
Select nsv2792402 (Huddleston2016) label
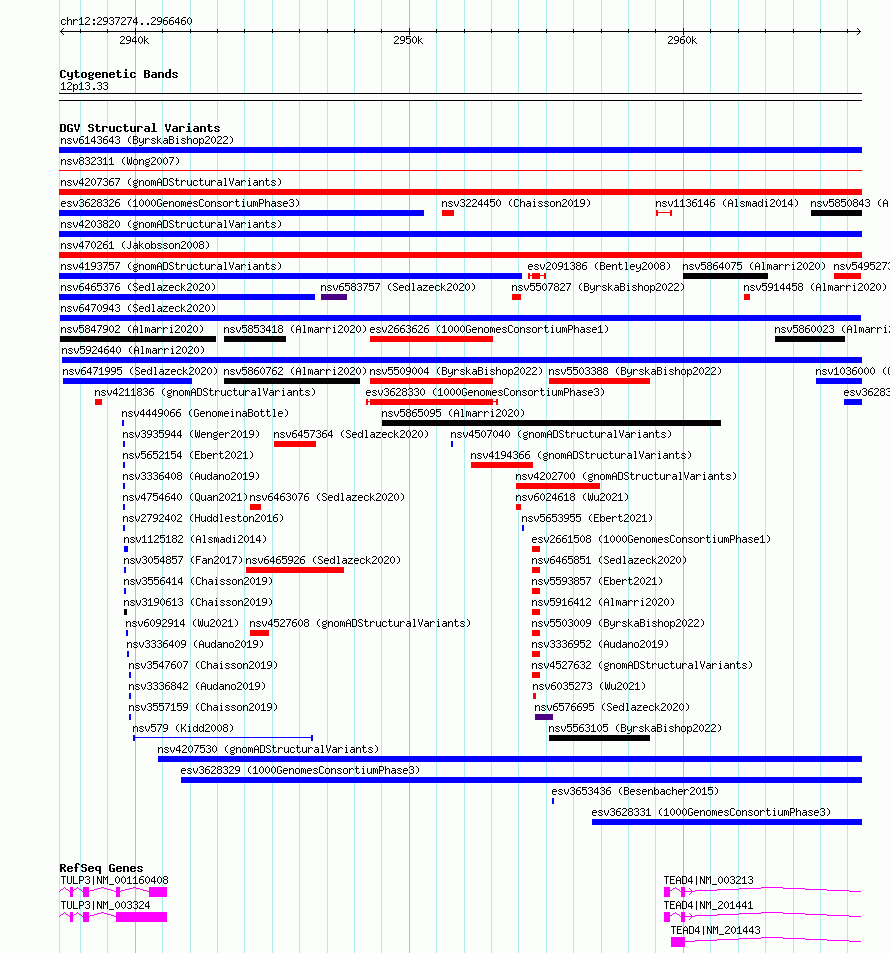click(203, 518)
